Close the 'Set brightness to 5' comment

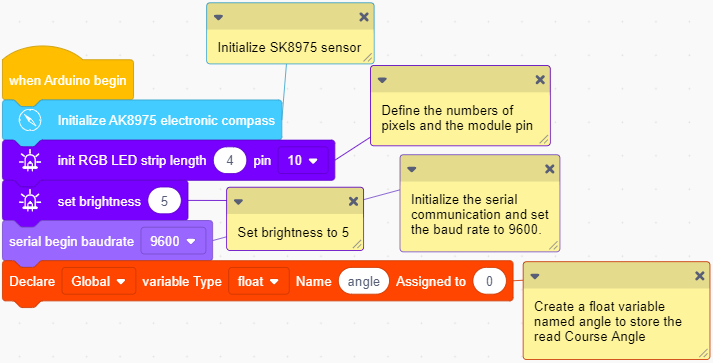click(353, 202)
